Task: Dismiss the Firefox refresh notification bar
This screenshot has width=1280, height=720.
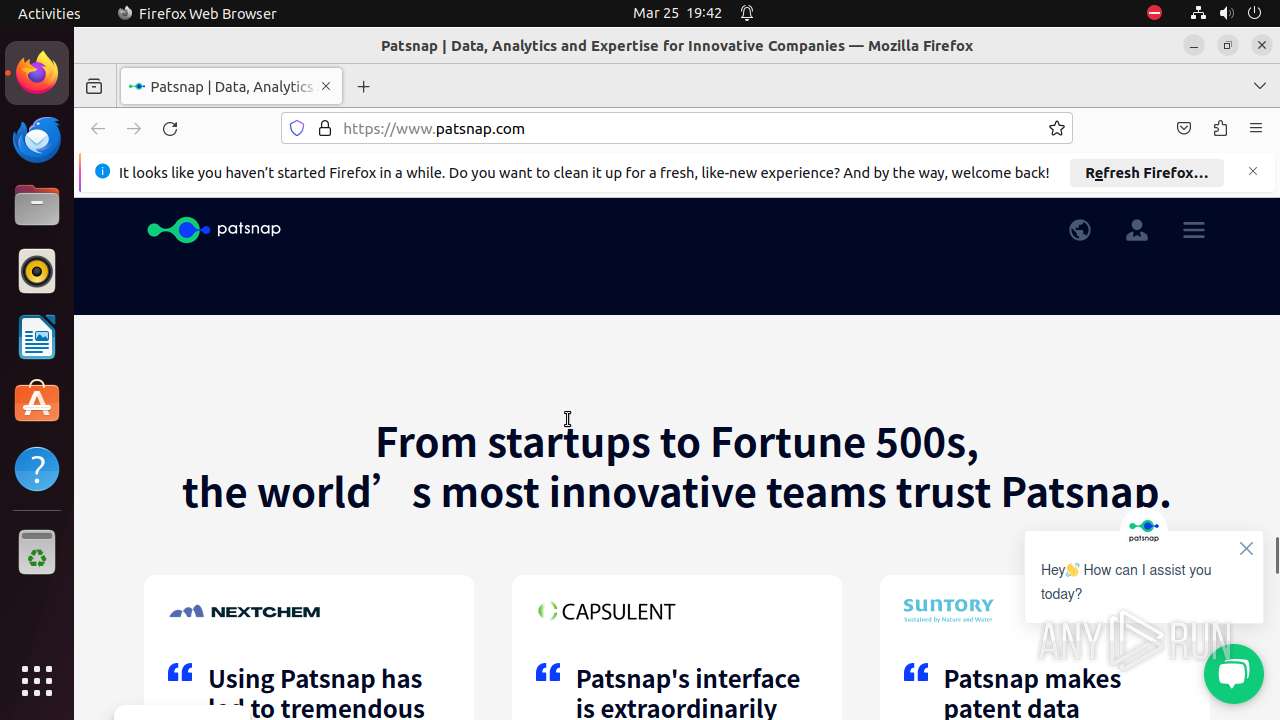Action: click(1253, 171)
